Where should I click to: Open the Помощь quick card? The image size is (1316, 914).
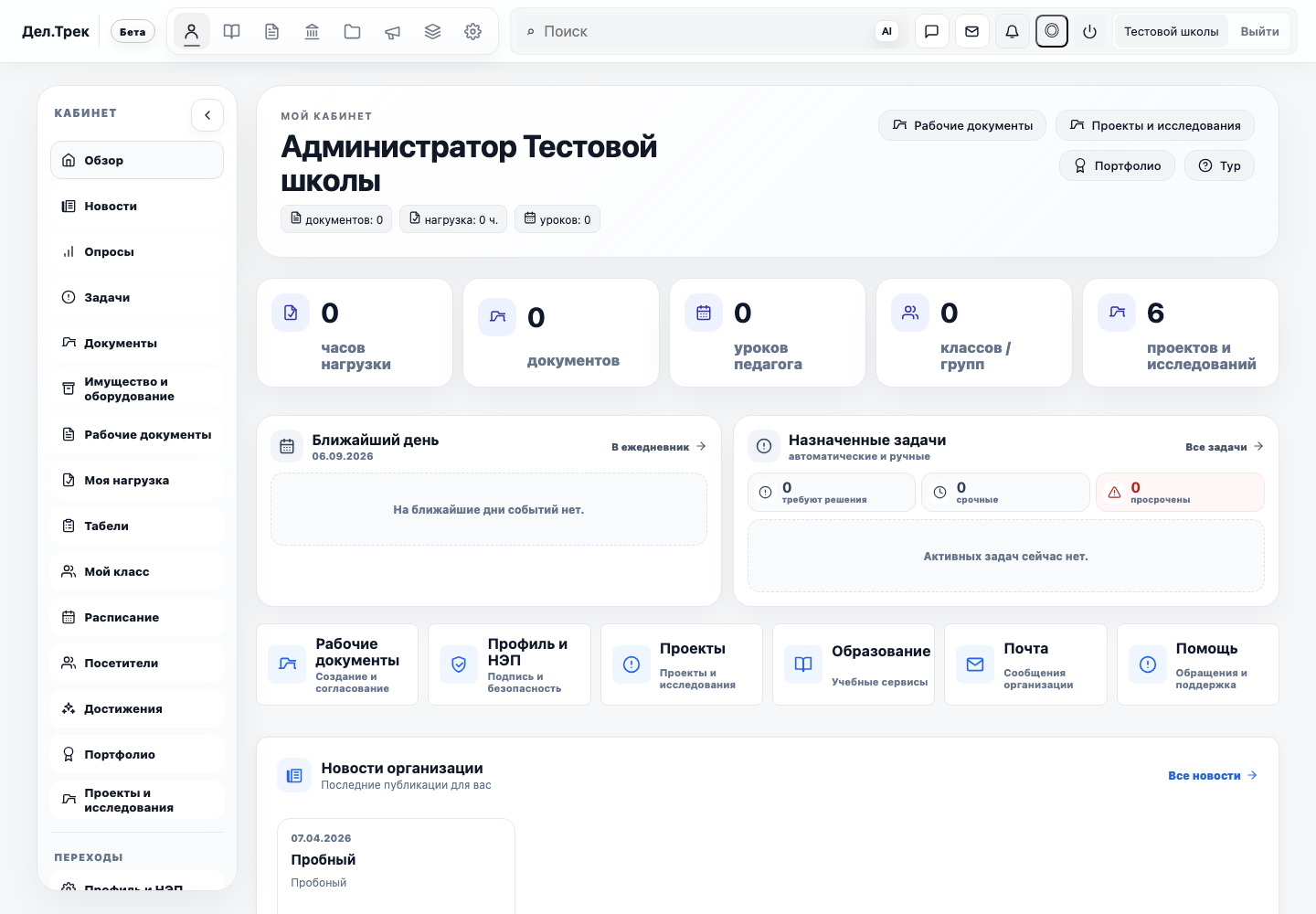coord(1197,664)
